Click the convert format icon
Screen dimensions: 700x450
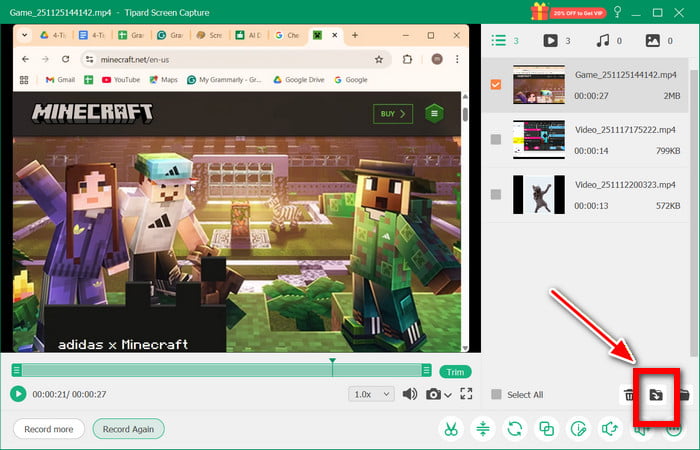pyautogui.click(x=515, y=429)
